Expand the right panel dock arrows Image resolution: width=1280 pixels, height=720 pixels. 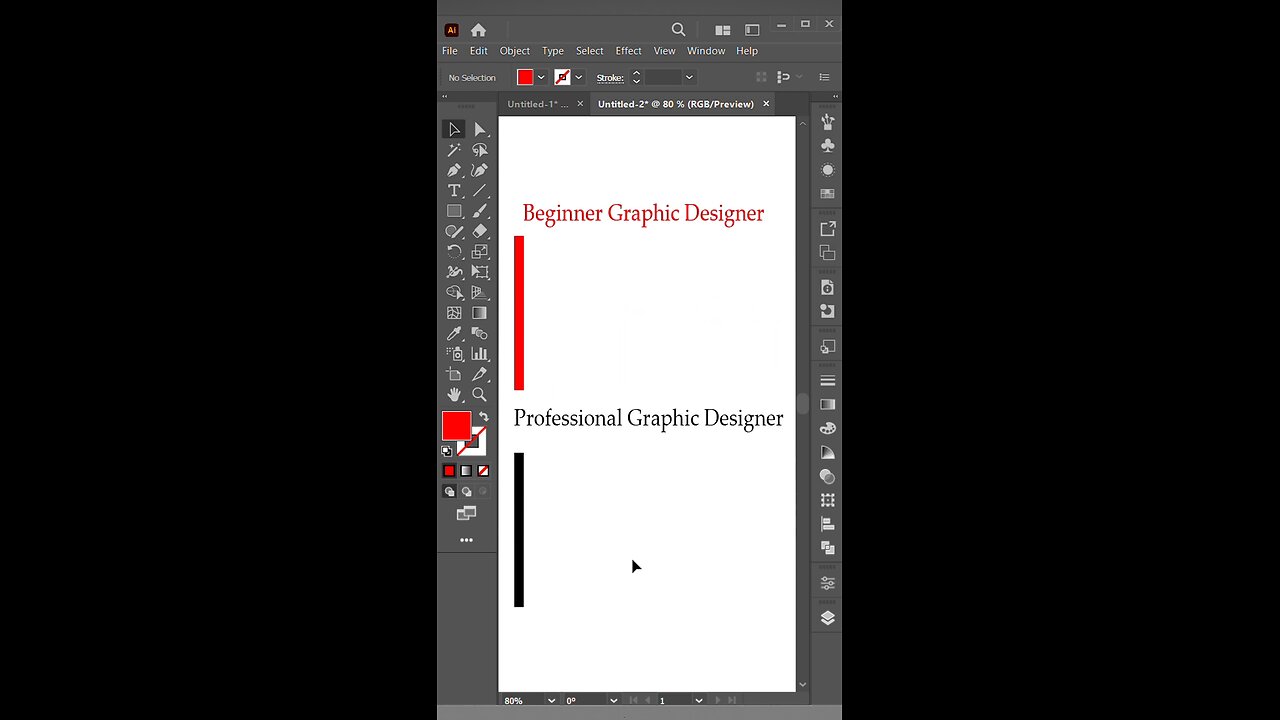click(834, 97)
